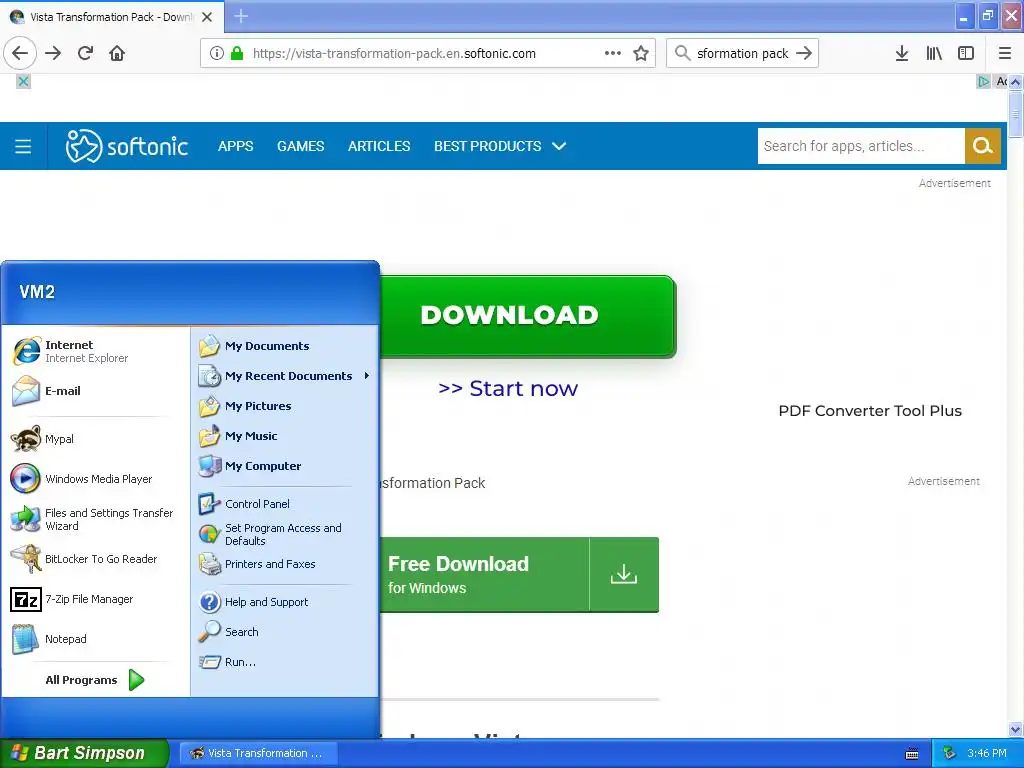Open the E-mail shortcut icon

(x=26, y=391)
